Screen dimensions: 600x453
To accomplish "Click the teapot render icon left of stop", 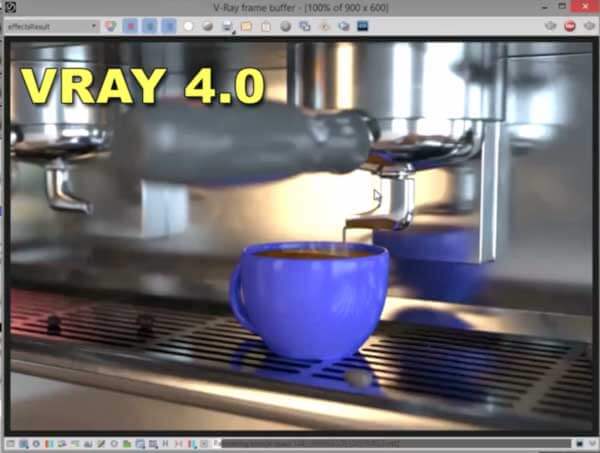I will point(551,26).
